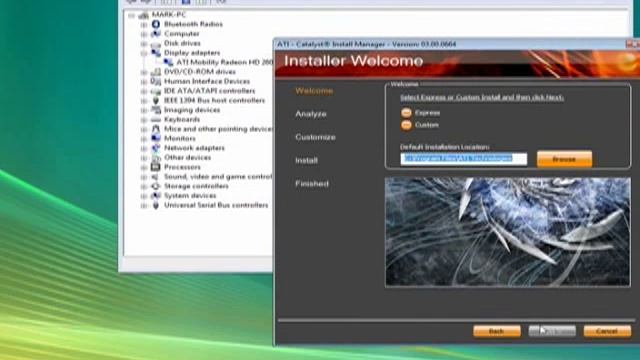Select the 'Storage controllers' tree row

(x=196, y=186)
